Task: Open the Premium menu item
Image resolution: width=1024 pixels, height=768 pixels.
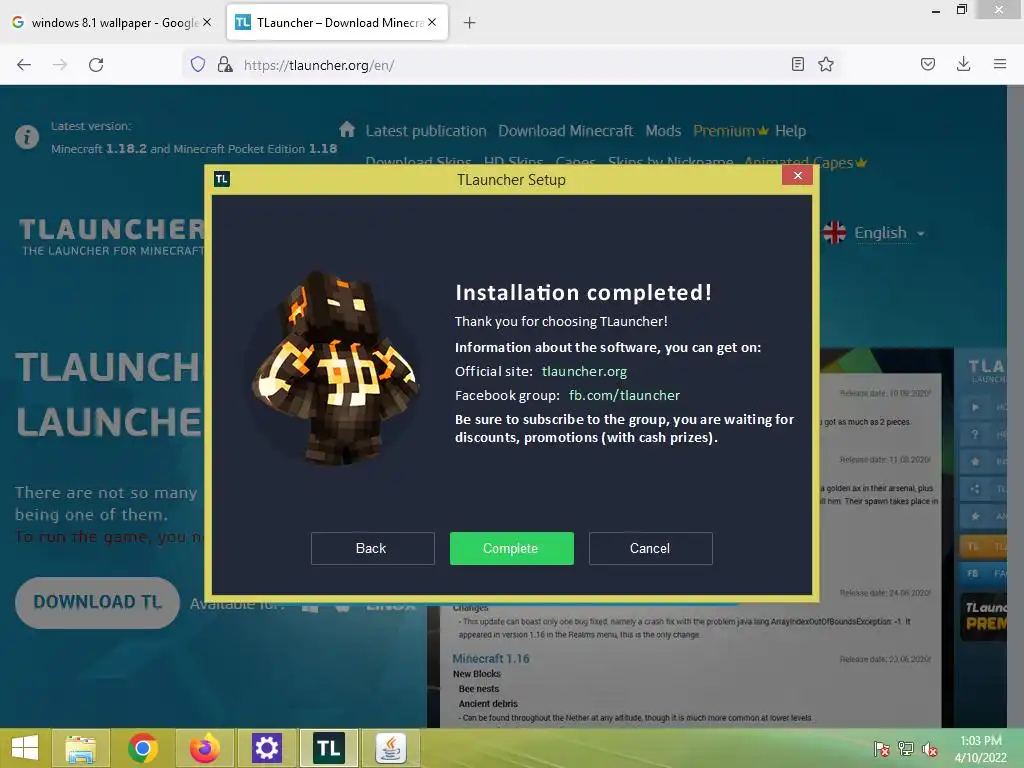Action: click(730, 131)
